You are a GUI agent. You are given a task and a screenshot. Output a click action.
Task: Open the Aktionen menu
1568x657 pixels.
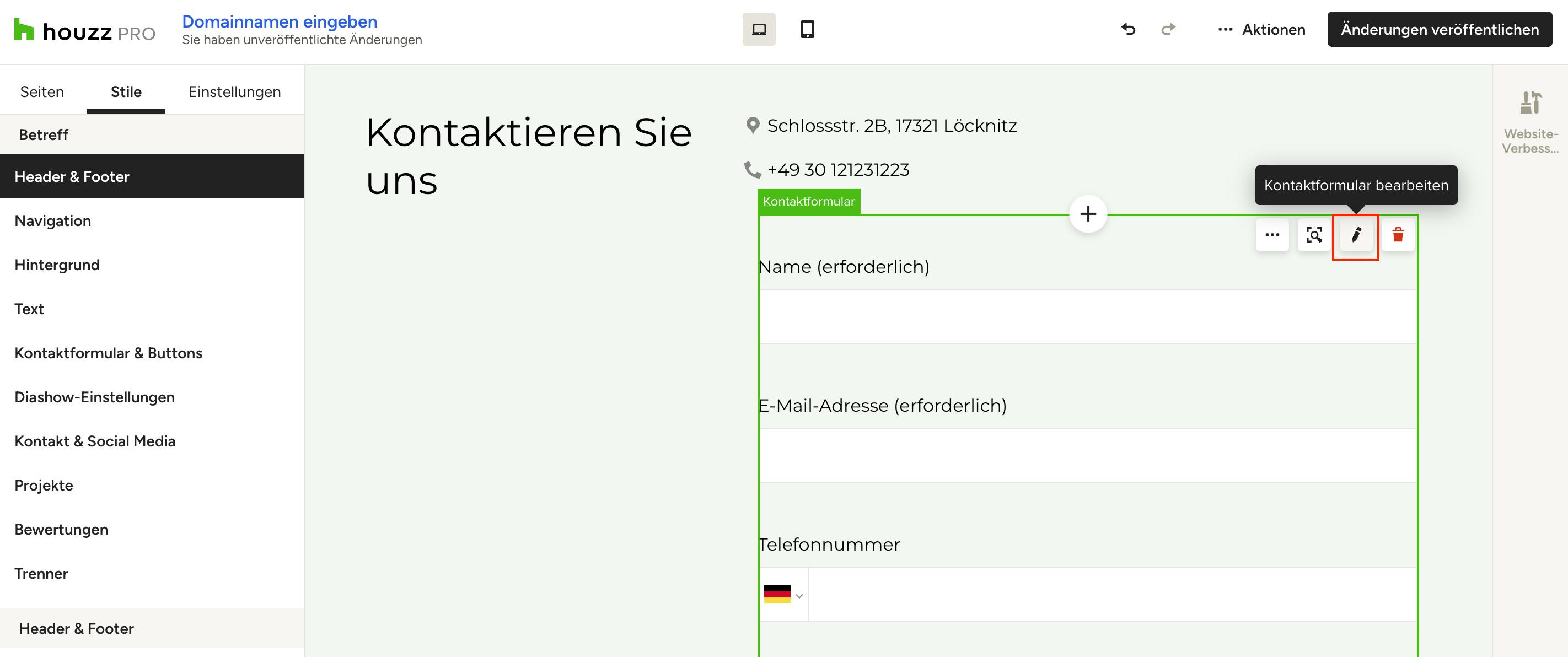(1261, 29)
